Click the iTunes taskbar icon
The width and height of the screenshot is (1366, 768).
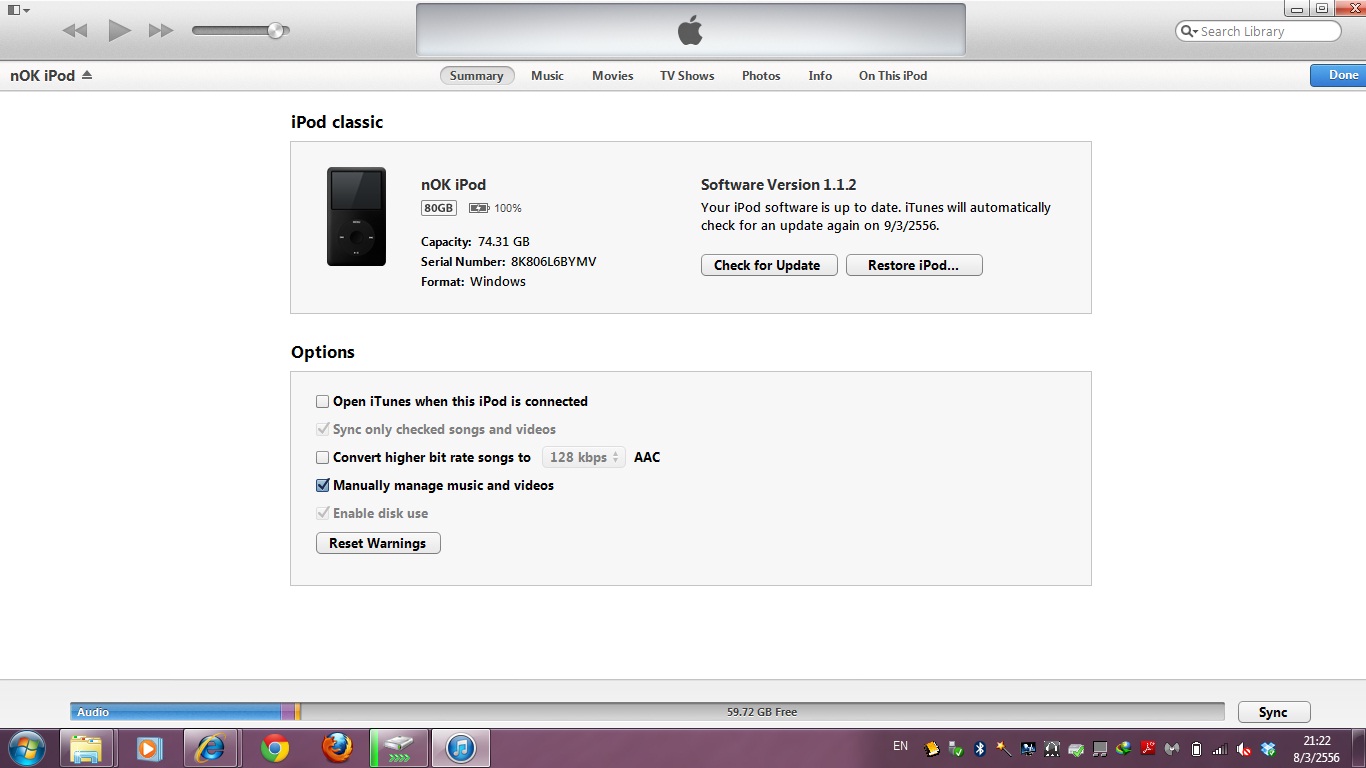tap(460, 748)
